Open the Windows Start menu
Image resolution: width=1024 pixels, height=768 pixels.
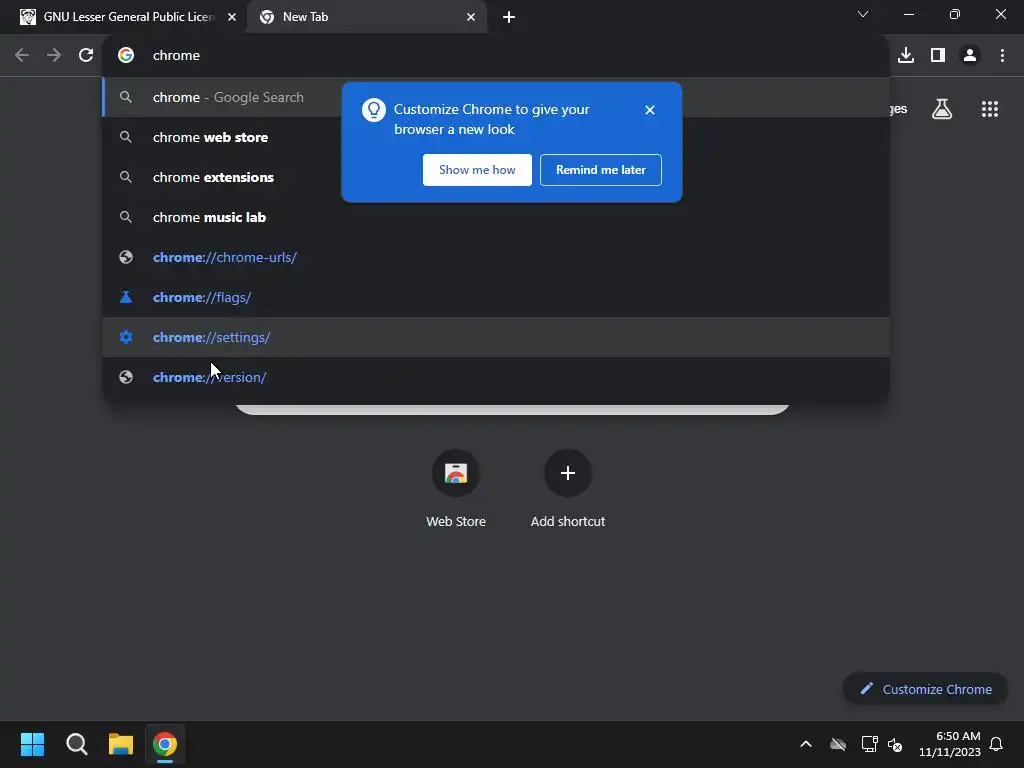pyautogui.click(x=32, y=744)
